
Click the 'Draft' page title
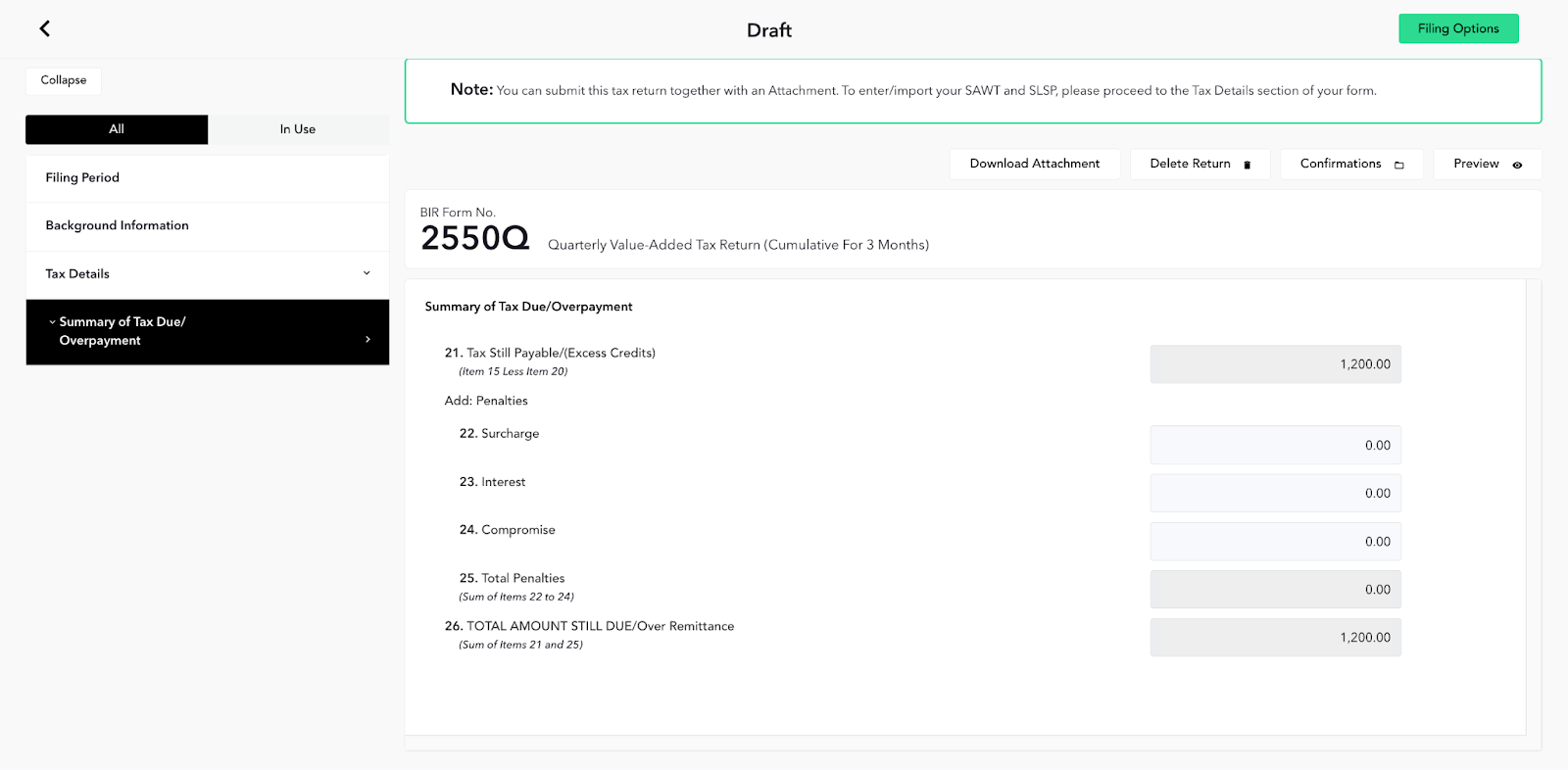point(769,30)
